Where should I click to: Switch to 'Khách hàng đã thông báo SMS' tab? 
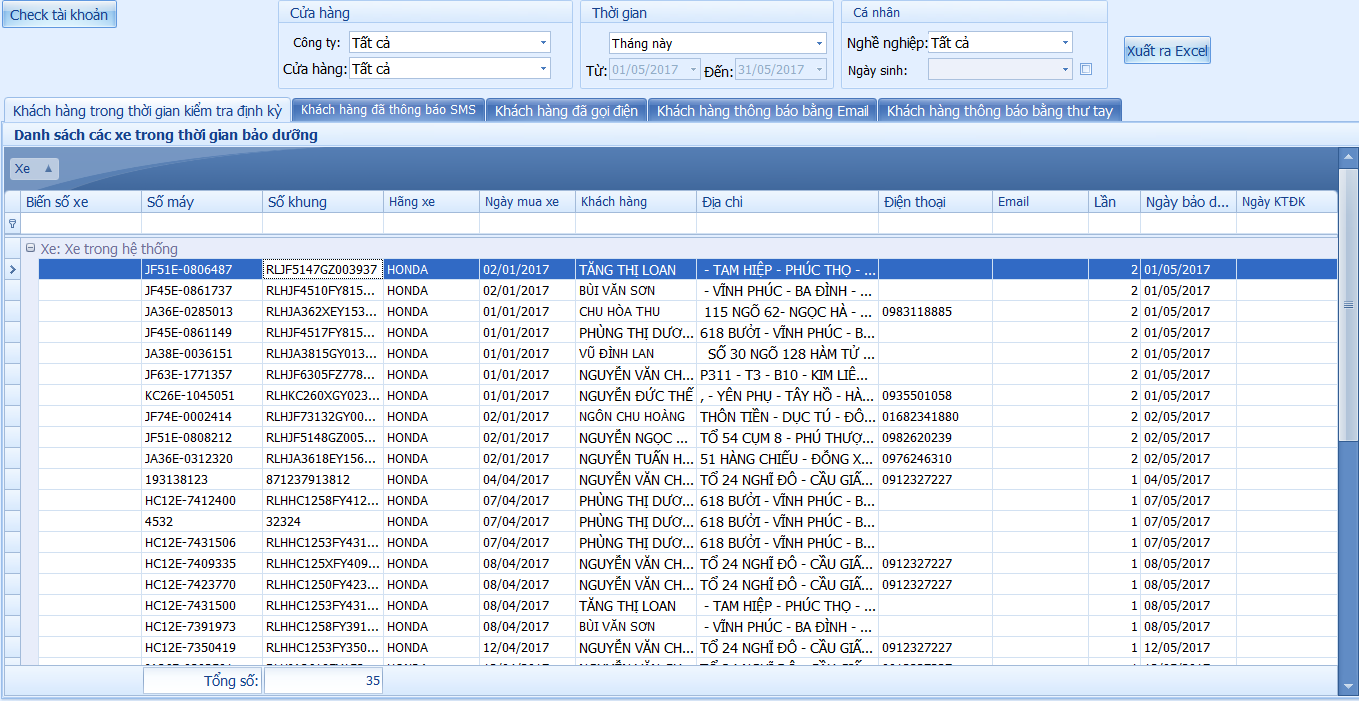(388, 110)
